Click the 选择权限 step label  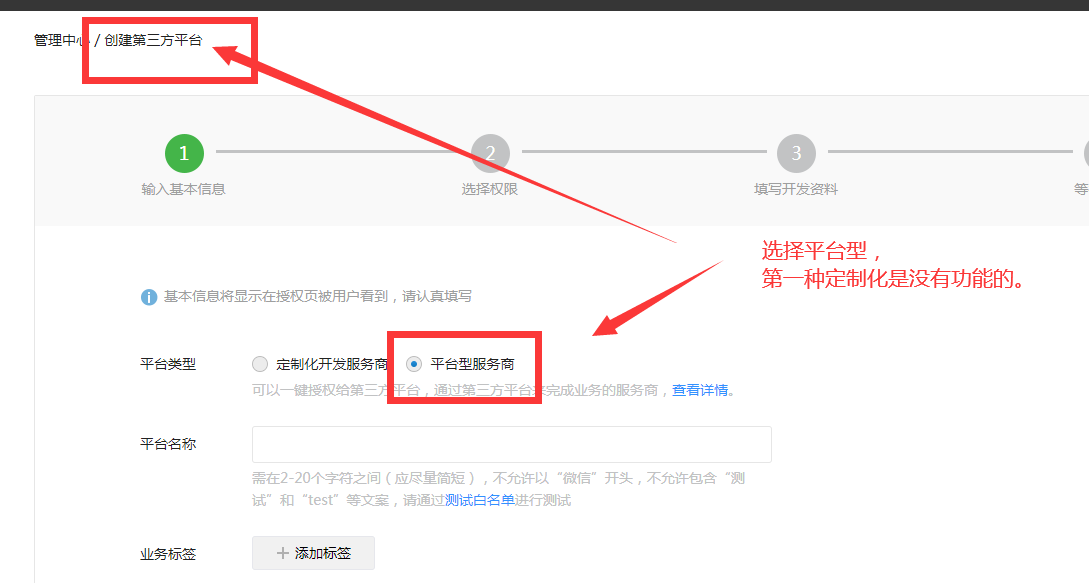pyautogui.click(x=490, y=189)
